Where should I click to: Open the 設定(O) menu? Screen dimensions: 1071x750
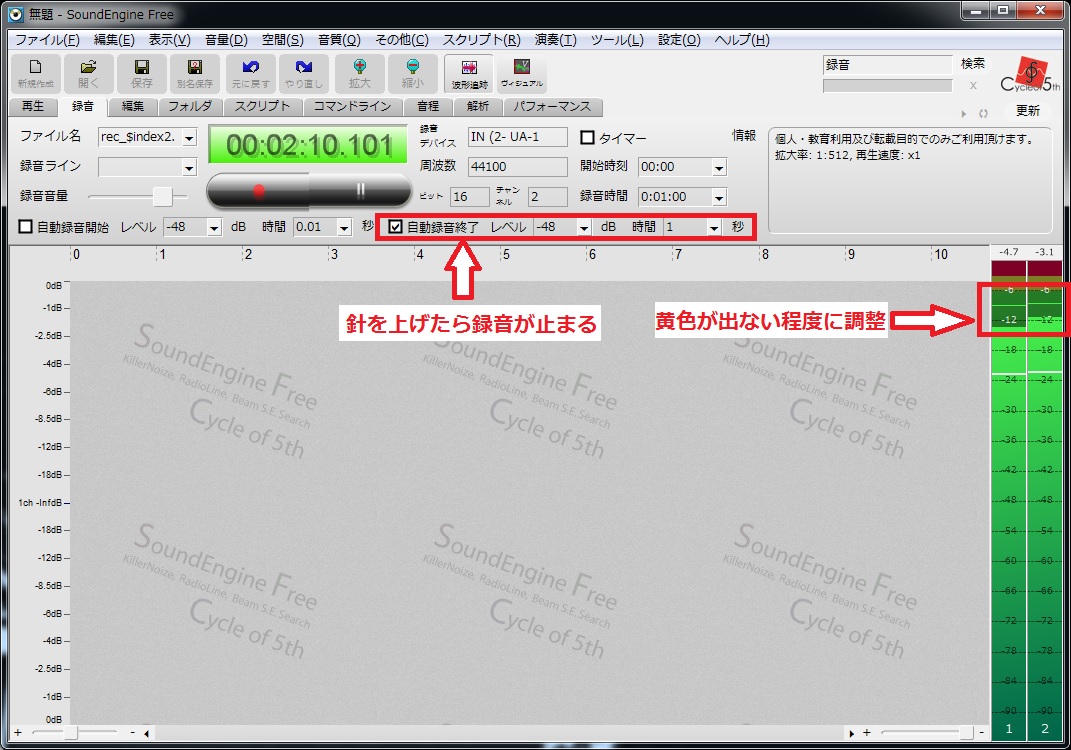pos(679,40)
